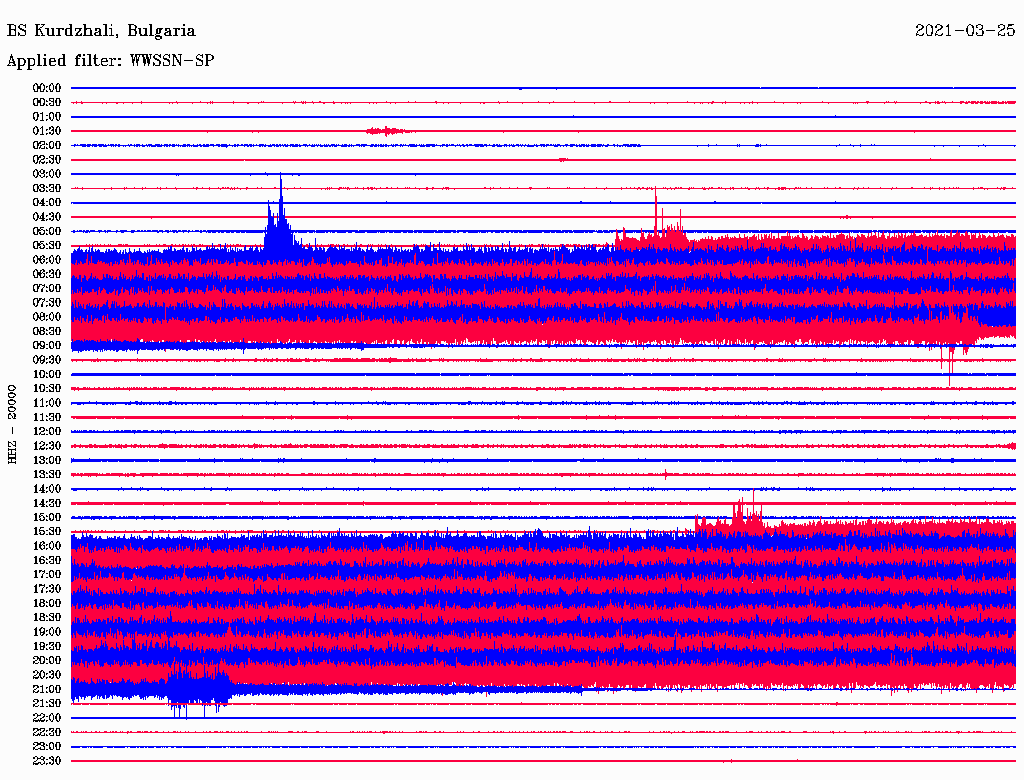Select the 14:00 time label
1024x780 pixels.
point(47,489)
